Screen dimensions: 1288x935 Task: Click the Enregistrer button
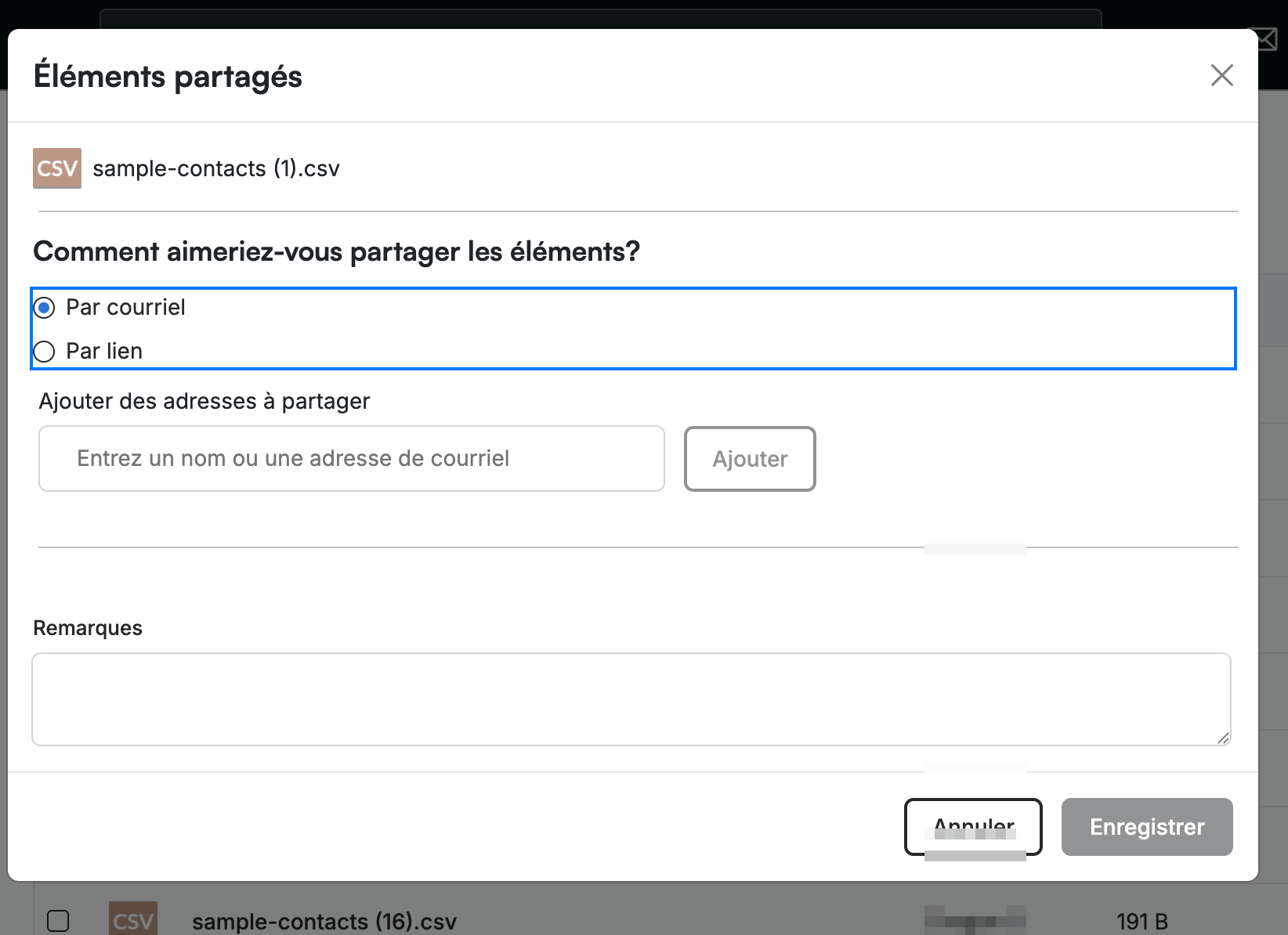pos(1147,827)
